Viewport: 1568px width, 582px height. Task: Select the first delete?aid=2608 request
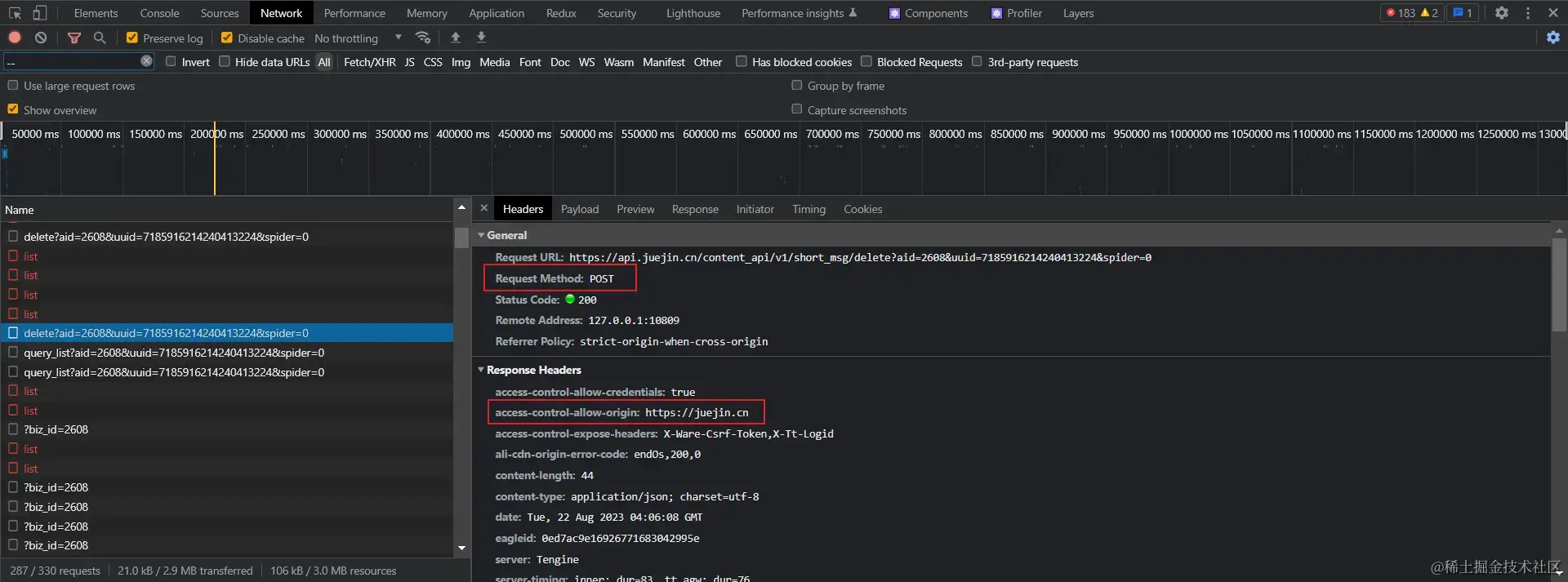click(x=226, y=237)
